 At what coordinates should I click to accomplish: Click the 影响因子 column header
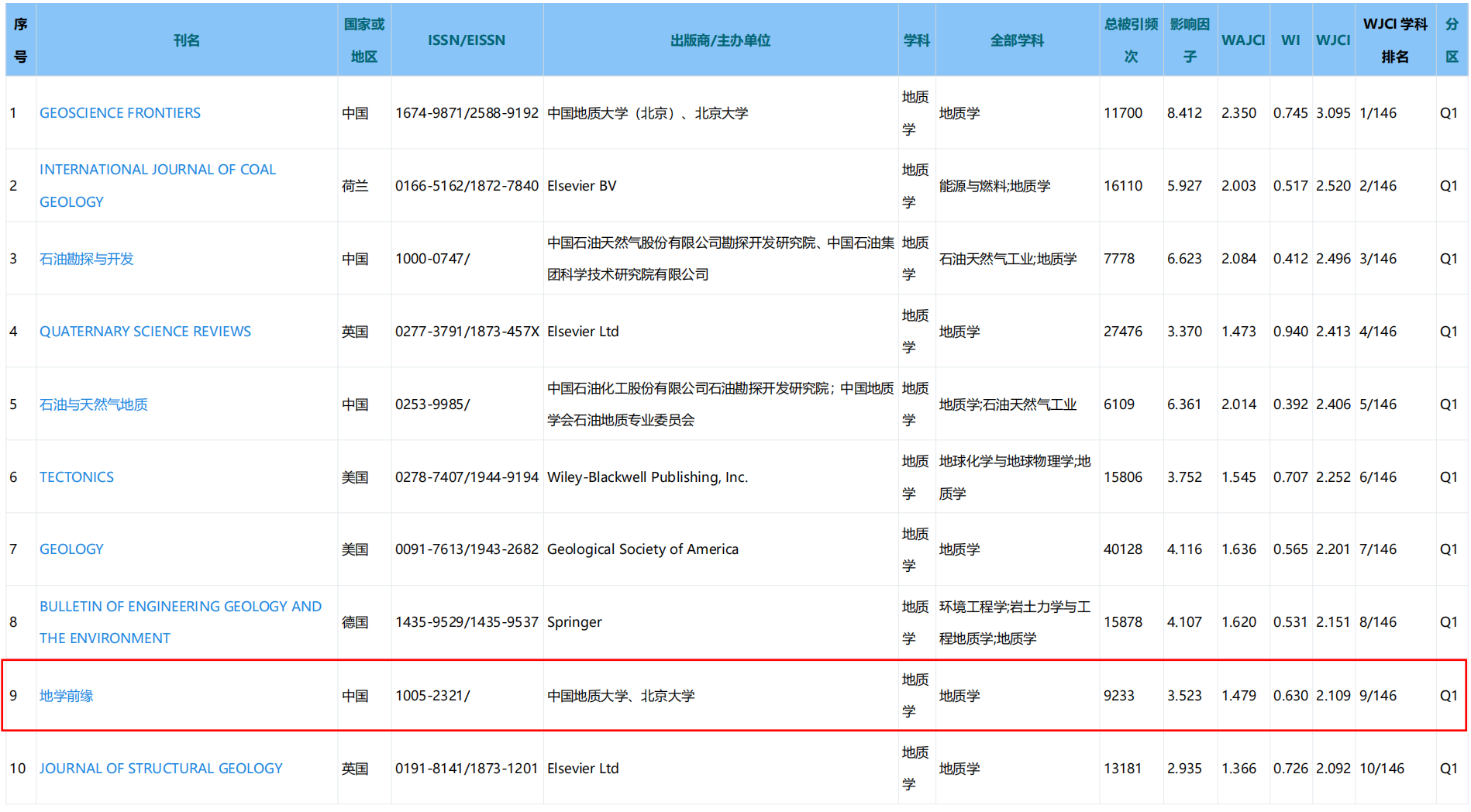pyautogui.click(x=1190, y=40)
